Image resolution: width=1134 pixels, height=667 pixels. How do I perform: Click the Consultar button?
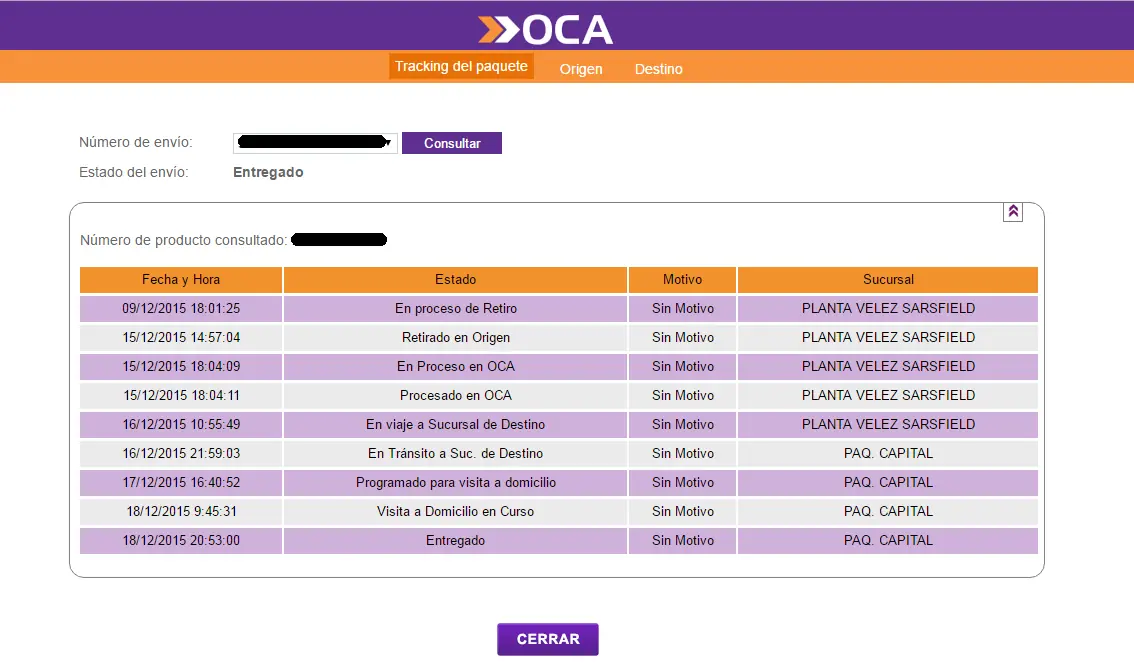(x=452, y=143)
